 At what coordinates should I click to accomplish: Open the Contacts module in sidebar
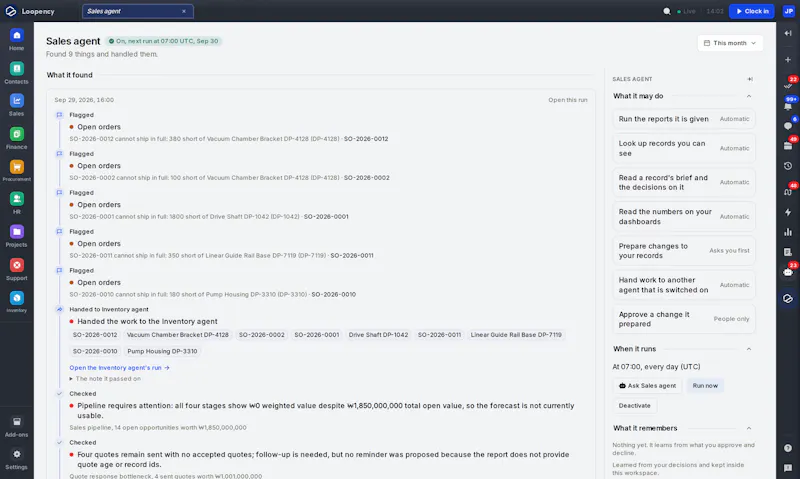16,73
